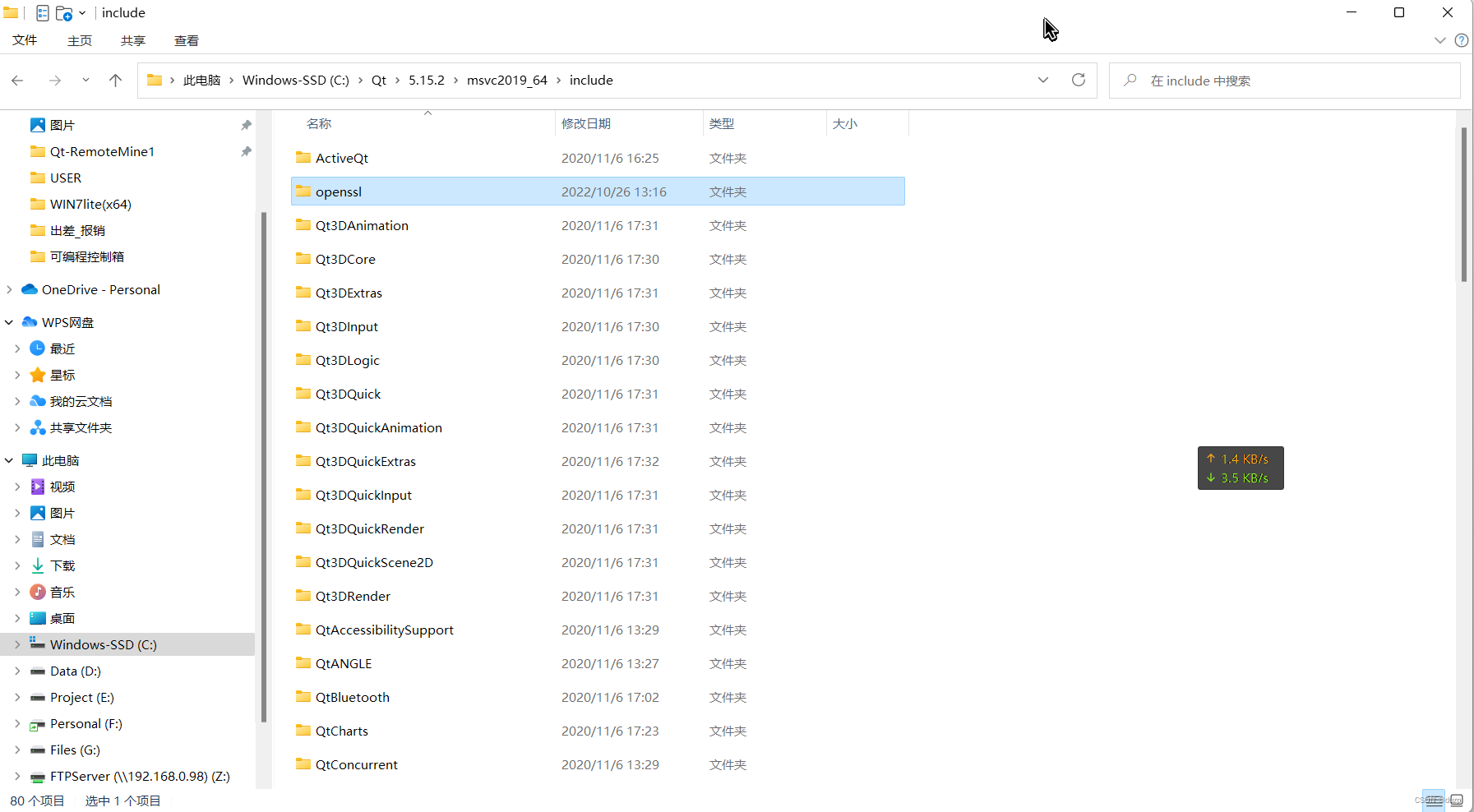Switch to large icons view in status bar
This screenshot has width=1474, height=812.
click(x=1456, y=800)
